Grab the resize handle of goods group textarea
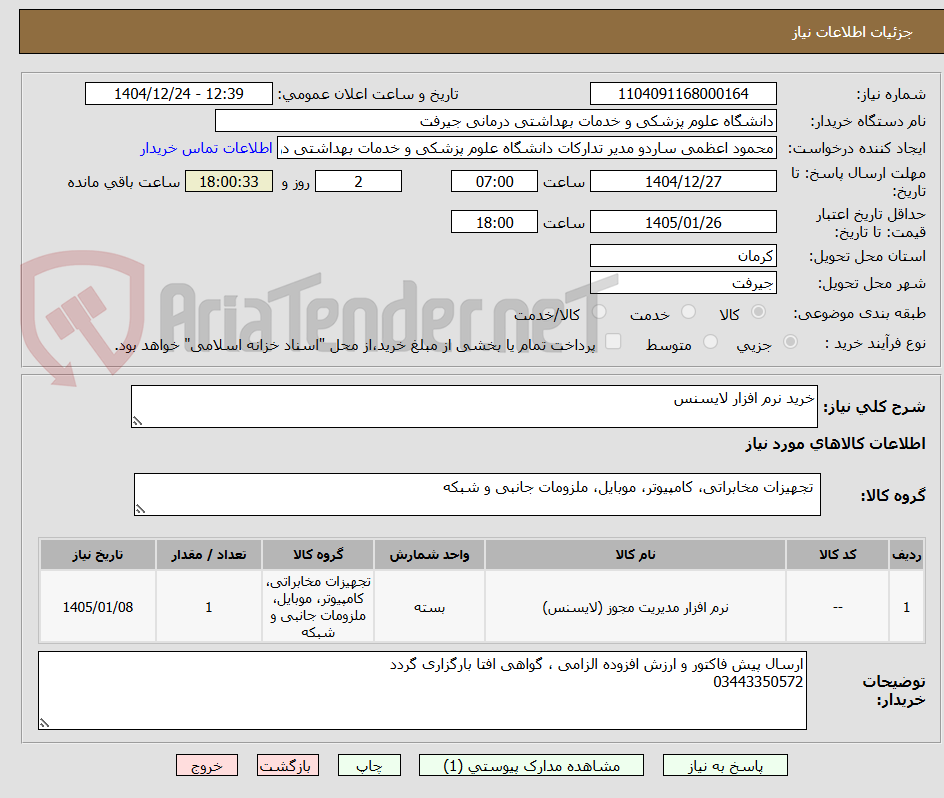The image size is (944, 798). [140, 510]
